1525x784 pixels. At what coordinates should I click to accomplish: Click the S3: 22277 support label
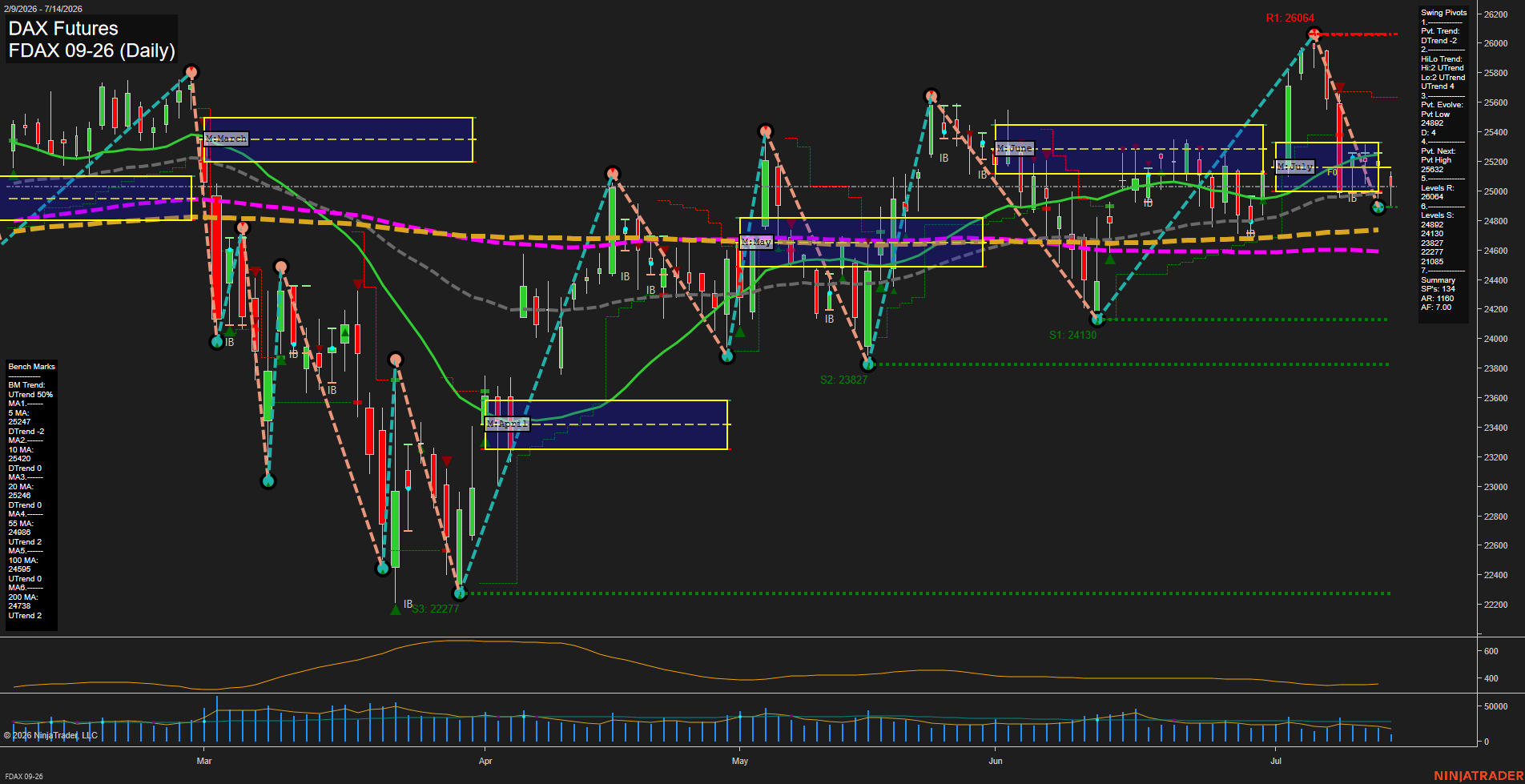coord(436,609)
